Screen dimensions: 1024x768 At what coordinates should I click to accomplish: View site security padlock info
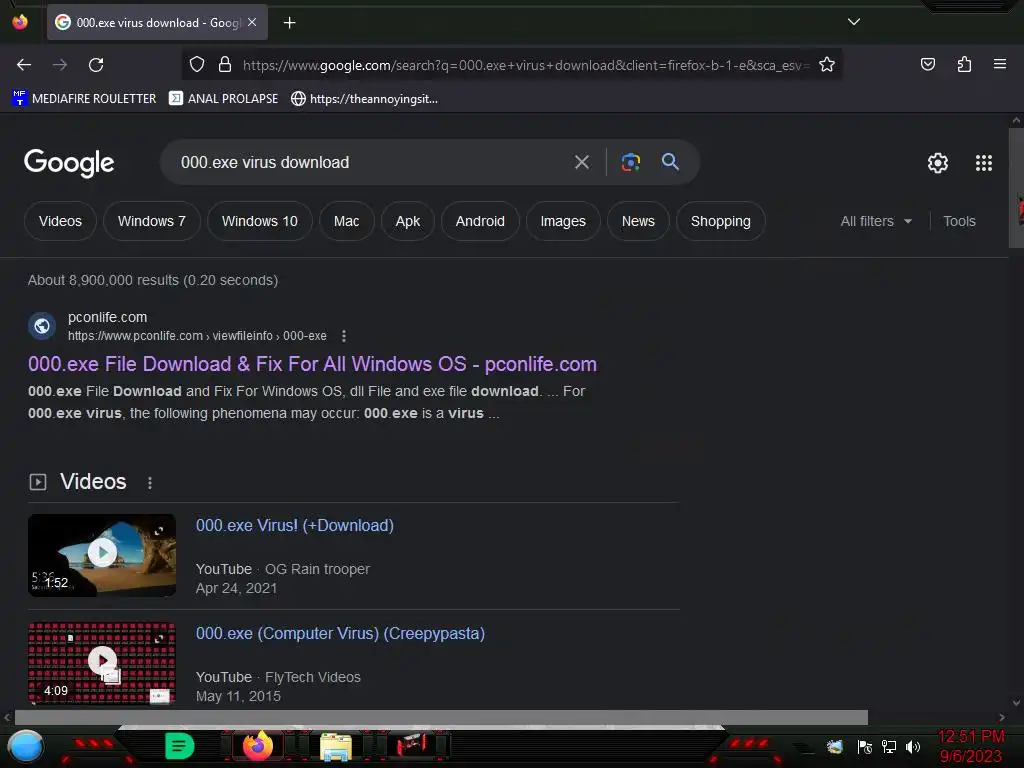pos(225,65)
